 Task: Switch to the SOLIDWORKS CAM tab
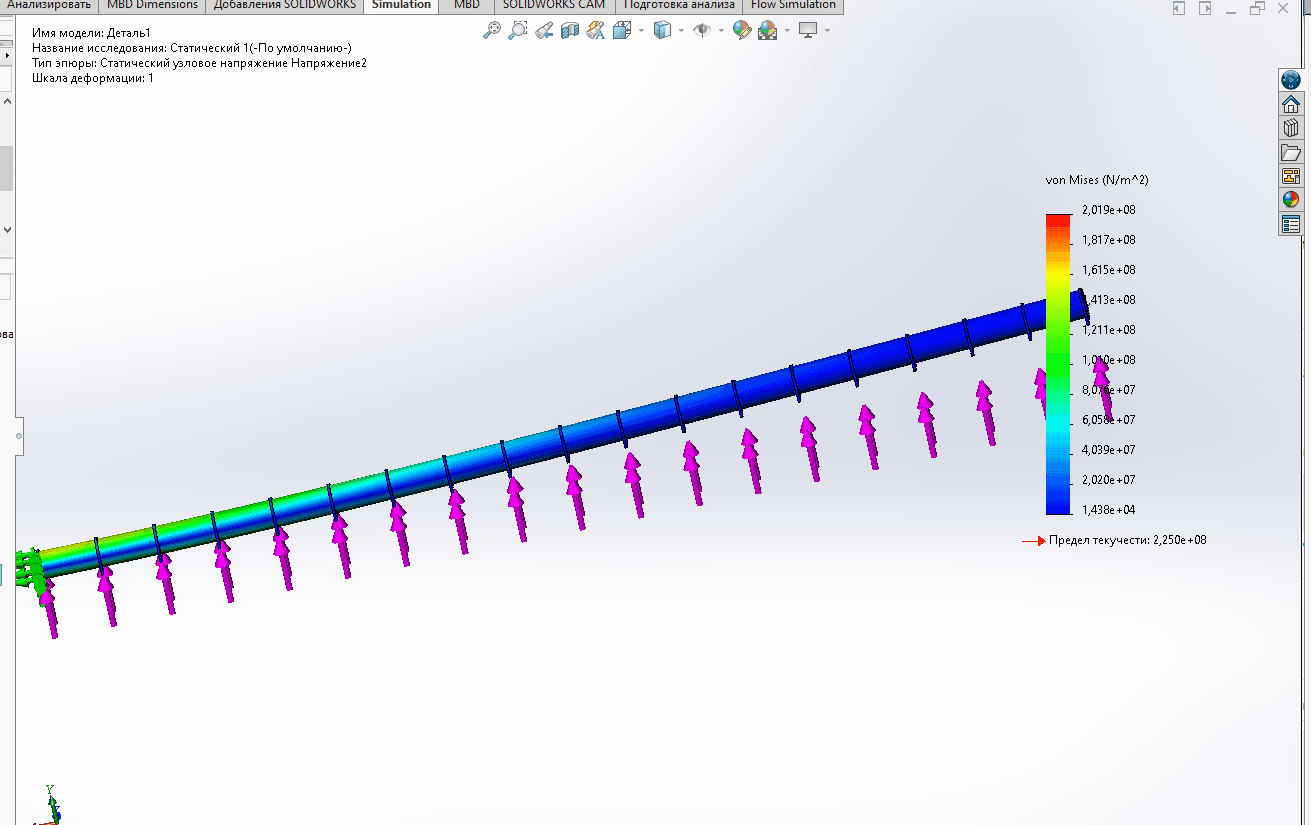pos(554,5)
